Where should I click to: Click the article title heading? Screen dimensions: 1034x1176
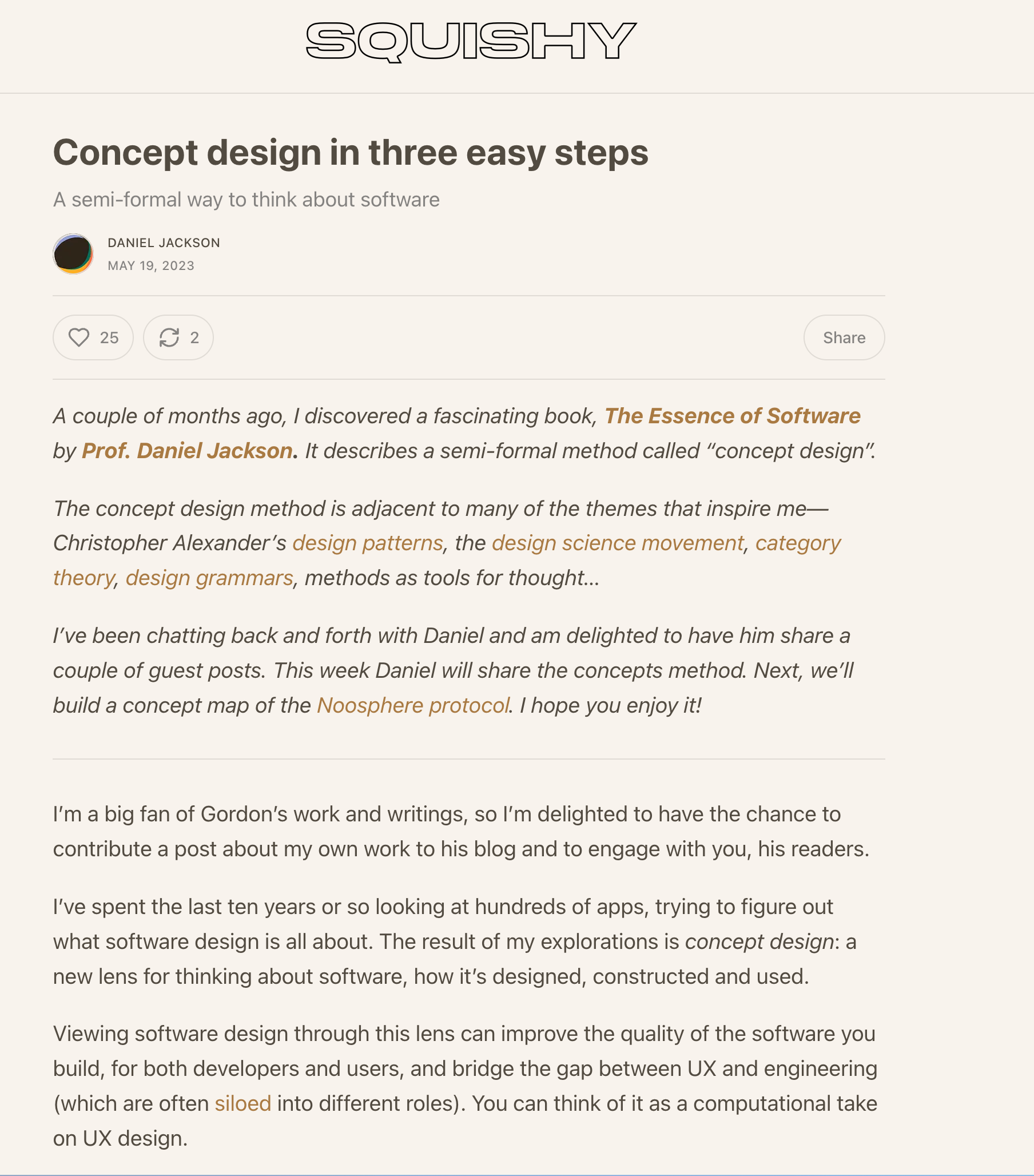tap(351, 153)
